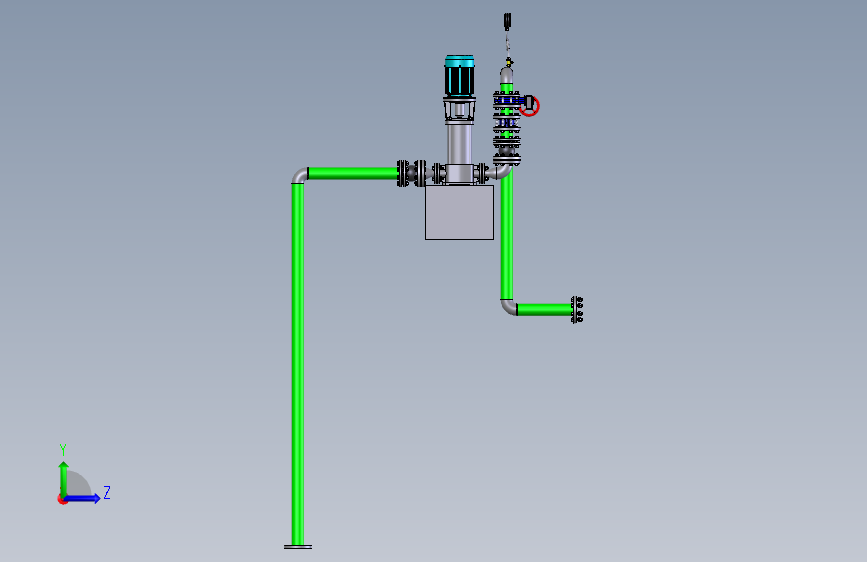Select the vertical green pipe below the valve
Viewport: 867px width, 562px height.
click(x=506, y=235)
